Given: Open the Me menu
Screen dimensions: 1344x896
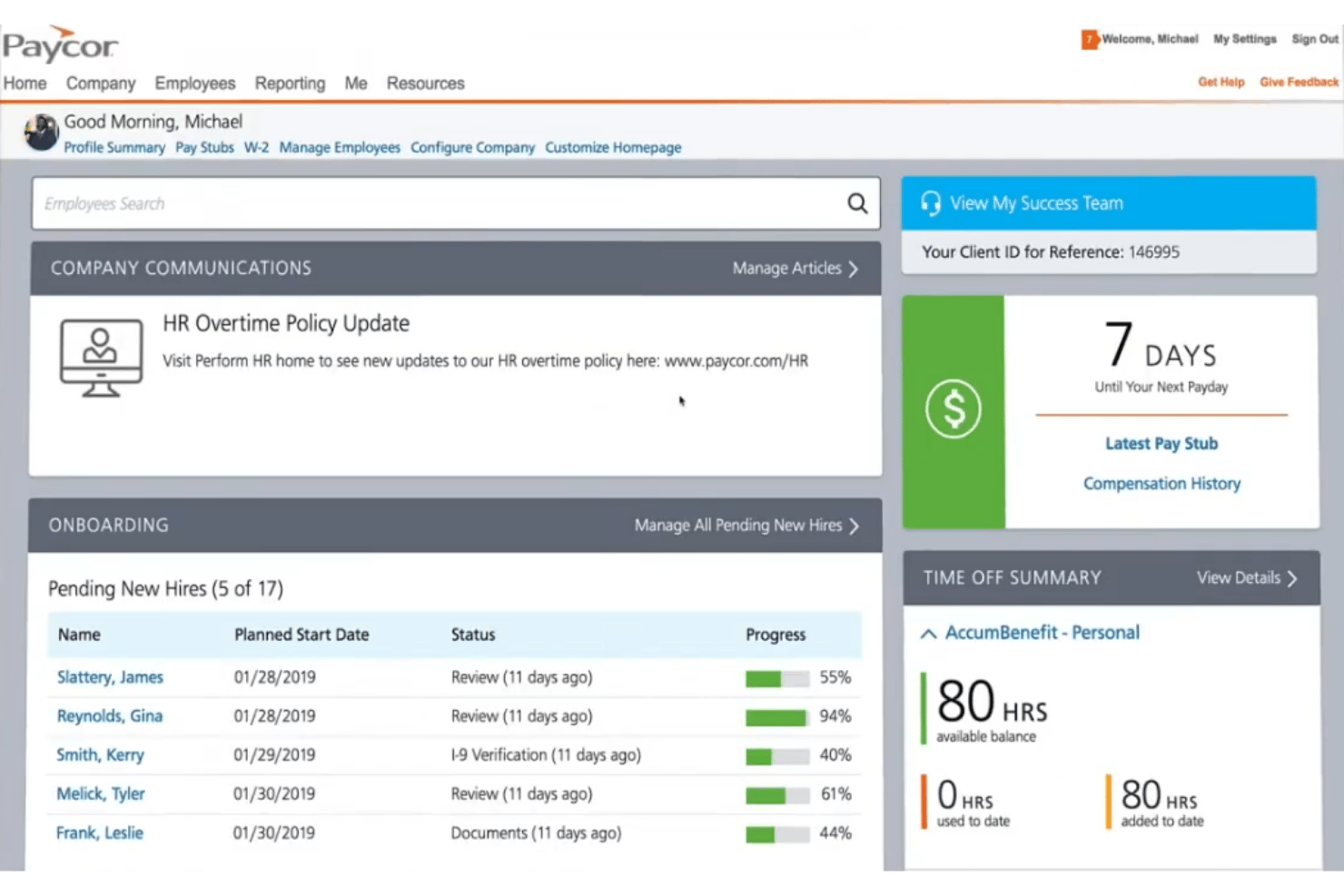Looking at the screenshot, I should [356, 84].
